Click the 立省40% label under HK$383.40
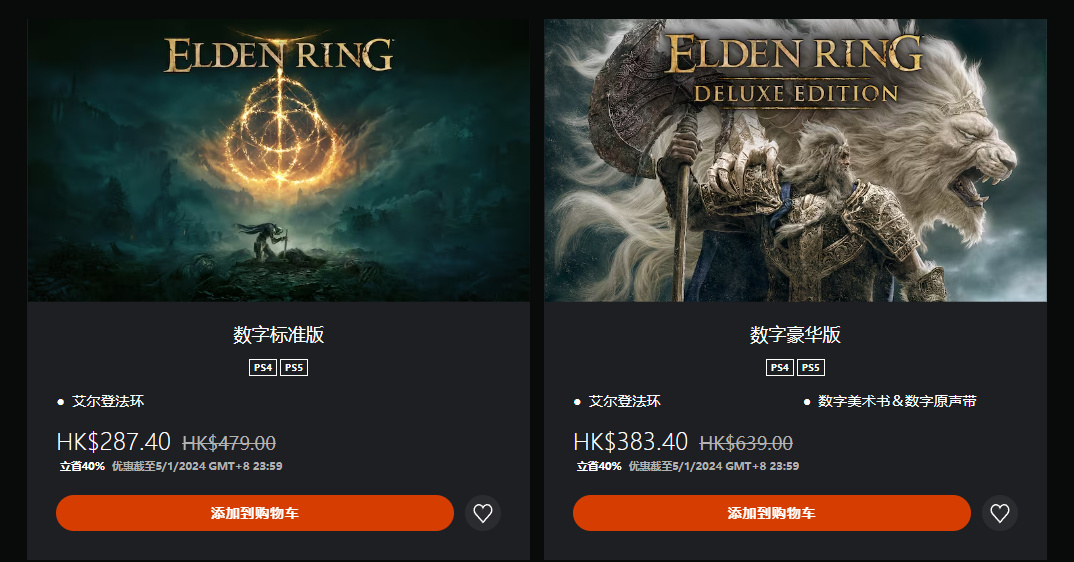This screenshot has height=562, width=1074. coord(599,466)
